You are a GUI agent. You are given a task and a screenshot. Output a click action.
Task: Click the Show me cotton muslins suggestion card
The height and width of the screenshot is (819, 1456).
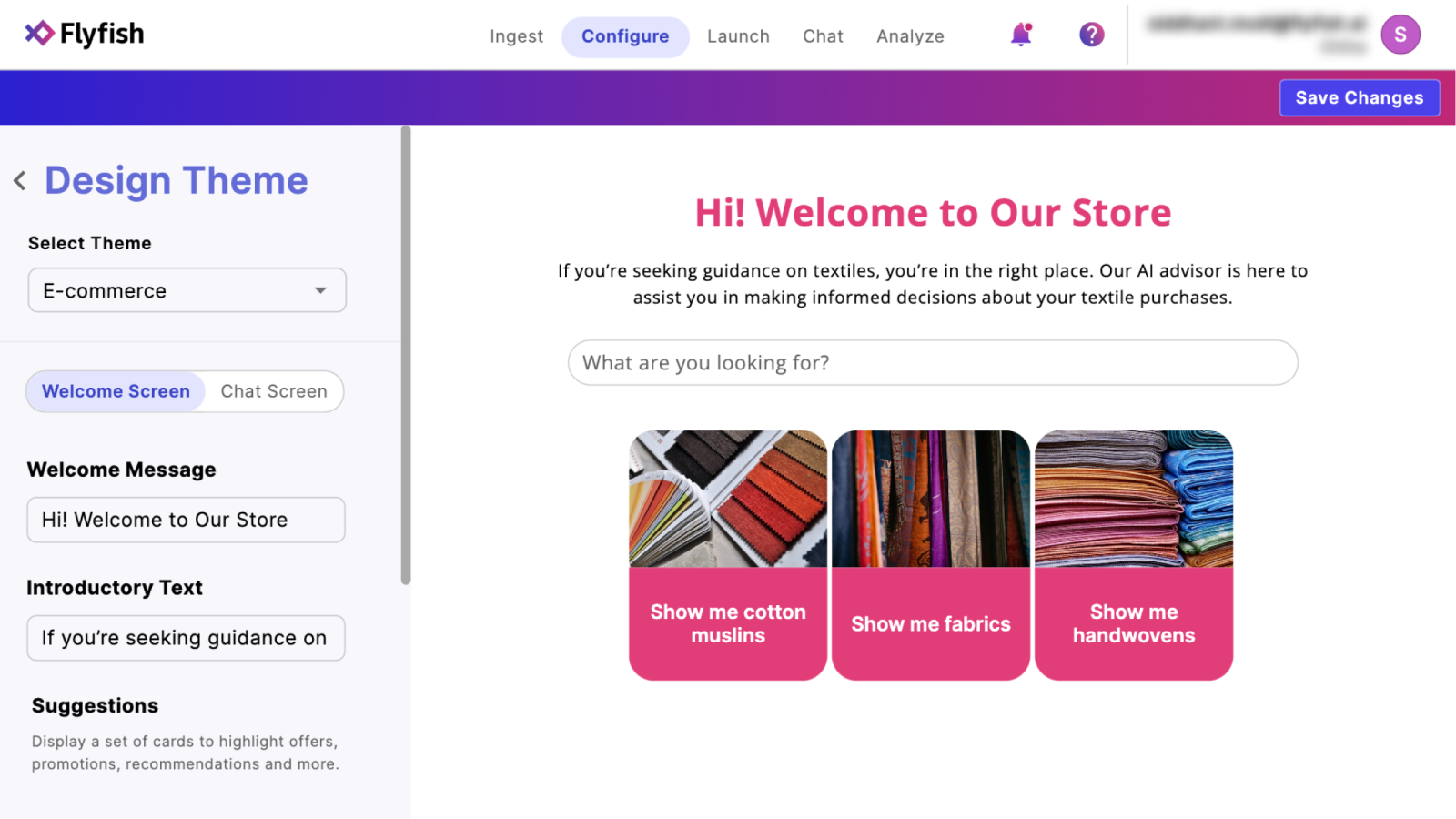tap(727, 624)
